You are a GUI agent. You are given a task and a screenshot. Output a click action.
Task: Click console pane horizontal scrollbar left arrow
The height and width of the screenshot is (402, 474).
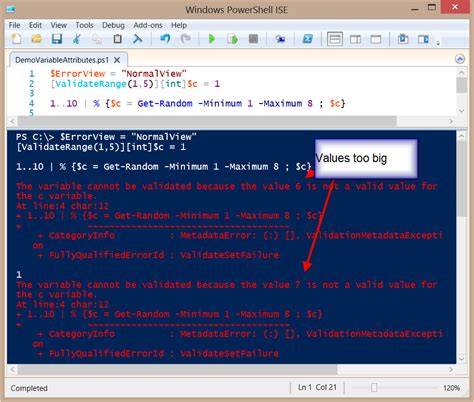coord(12,369)
